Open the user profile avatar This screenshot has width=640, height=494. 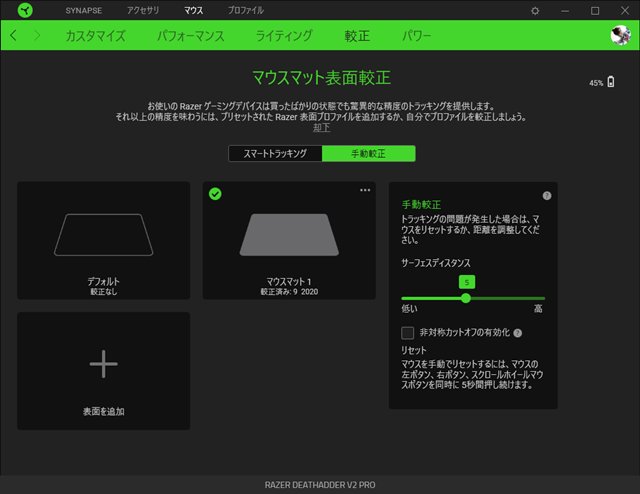pos(621,35)
